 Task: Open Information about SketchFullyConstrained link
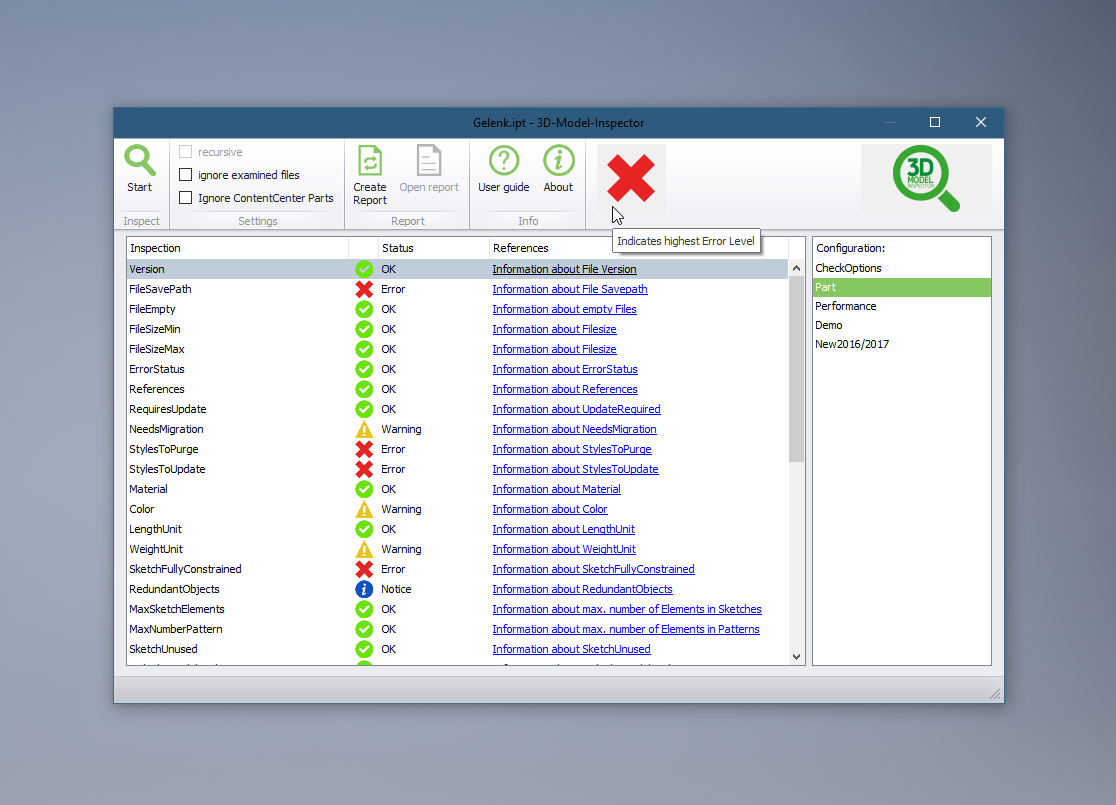pos(594,569)
